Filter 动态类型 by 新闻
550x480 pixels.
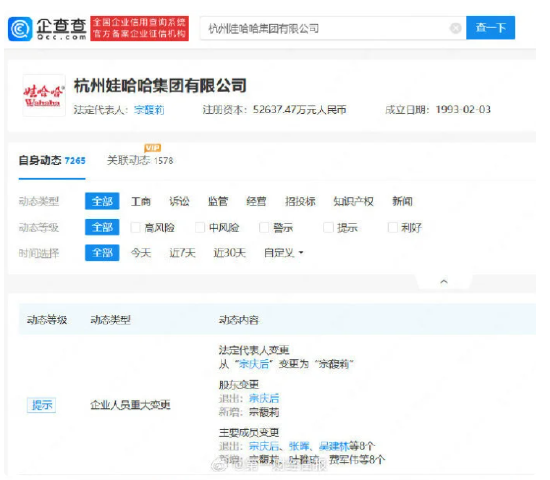click(402, 201)
